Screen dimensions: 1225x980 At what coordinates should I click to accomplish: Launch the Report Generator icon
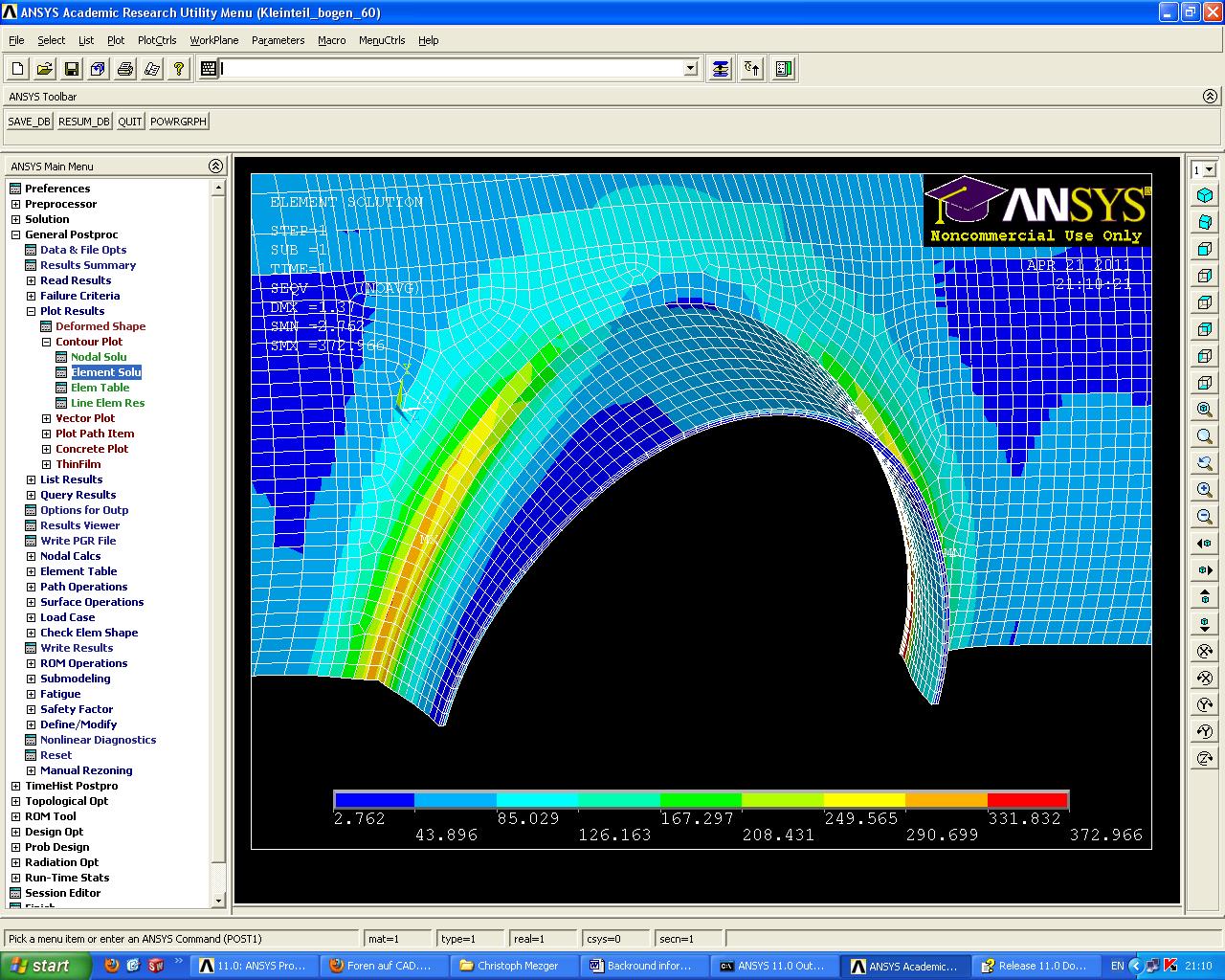(152, 69)
